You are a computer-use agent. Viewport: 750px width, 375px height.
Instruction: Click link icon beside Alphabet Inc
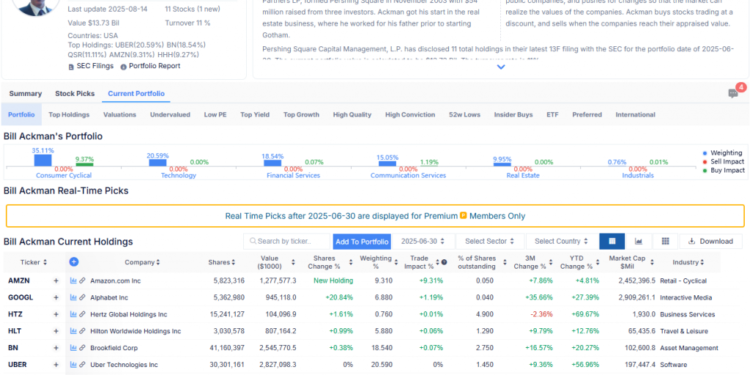(x=82, y=298)
